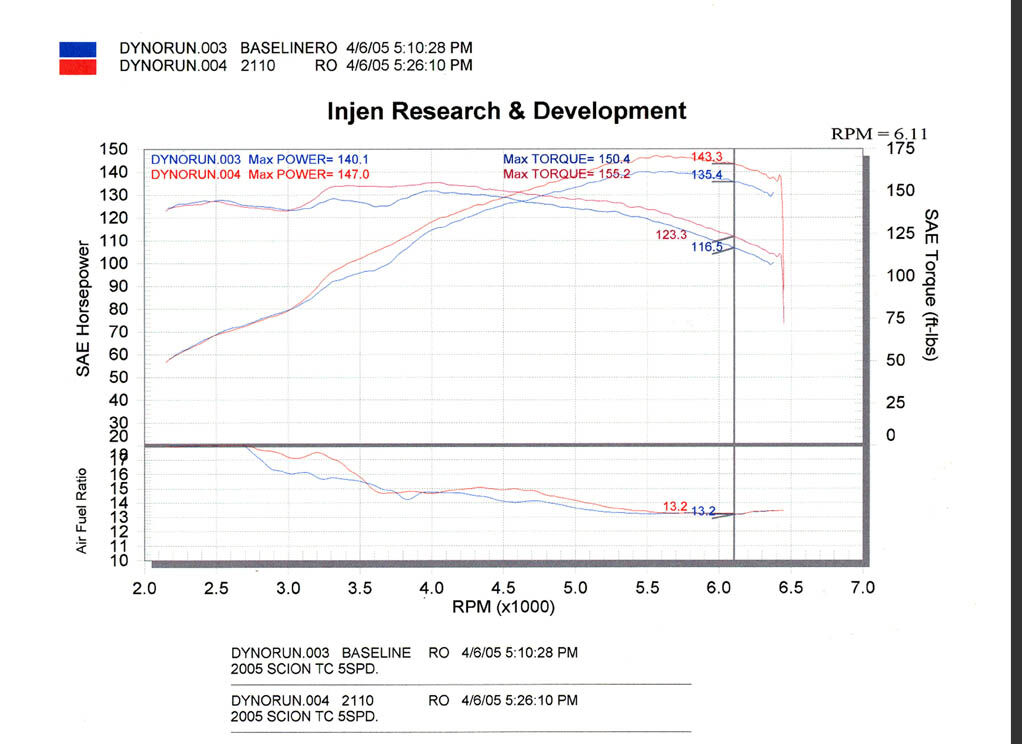Click the red 13.2 air fuel value

(675, 507)
